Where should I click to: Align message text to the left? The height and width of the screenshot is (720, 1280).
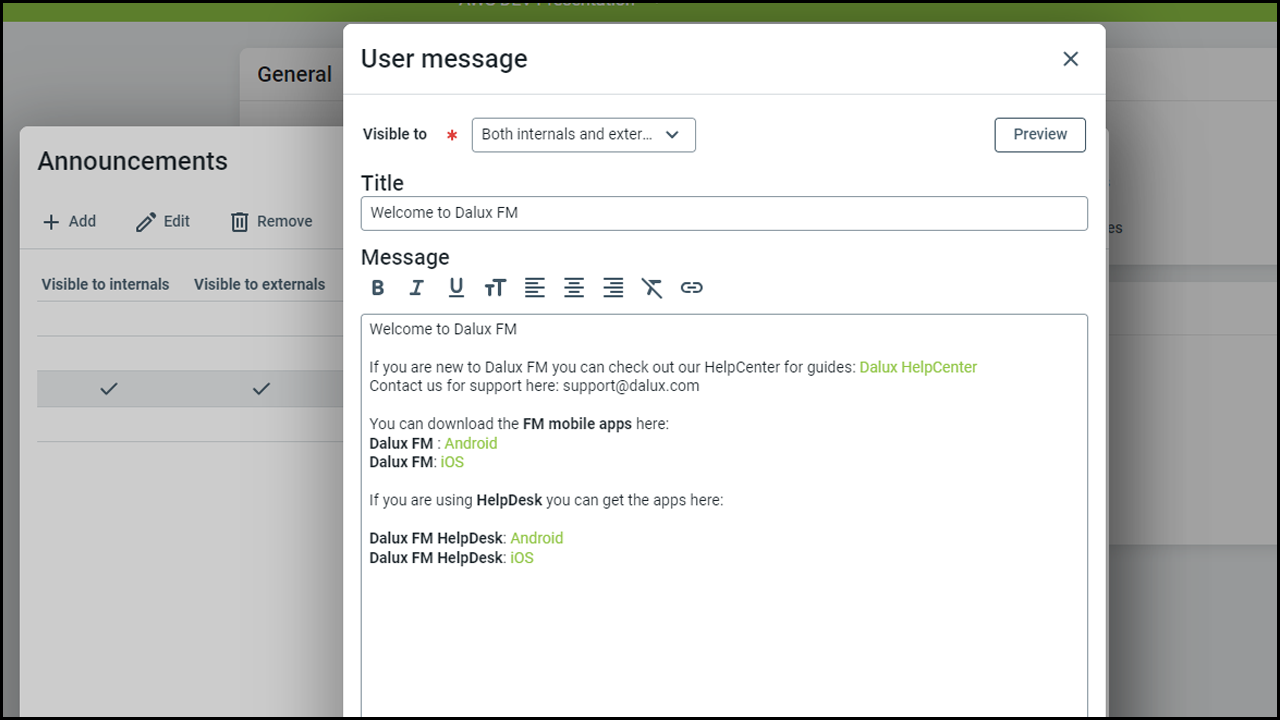(x=535, y=288)
